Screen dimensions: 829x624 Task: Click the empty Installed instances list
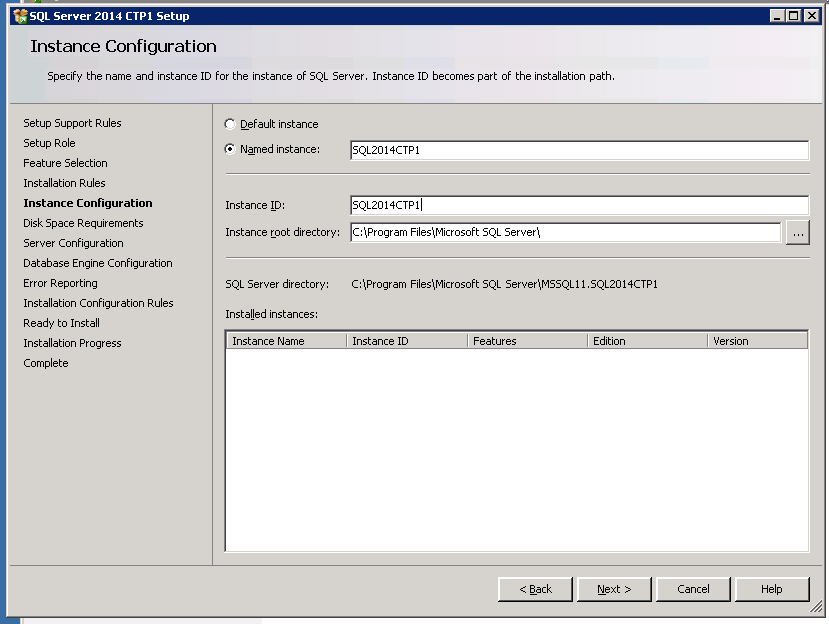[516, 450]
